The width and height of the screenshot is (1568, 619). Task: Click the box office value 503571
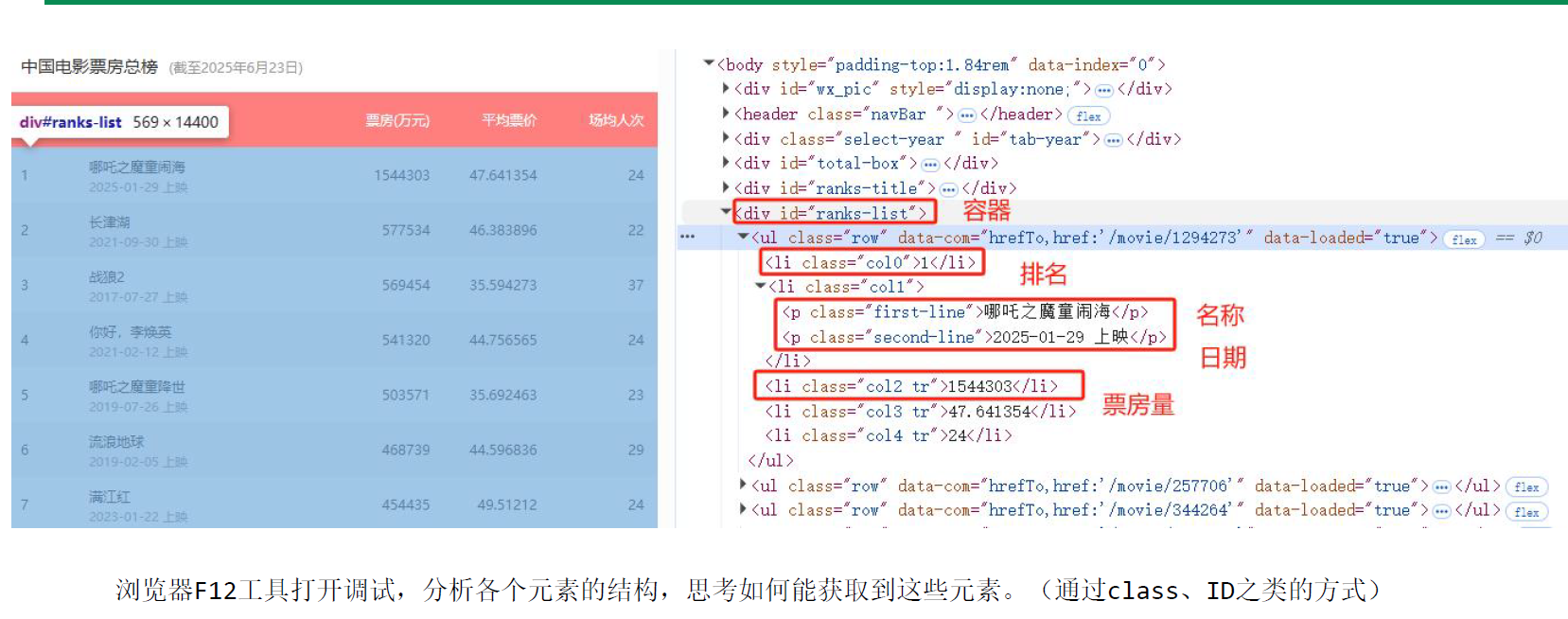pos(406,395)
